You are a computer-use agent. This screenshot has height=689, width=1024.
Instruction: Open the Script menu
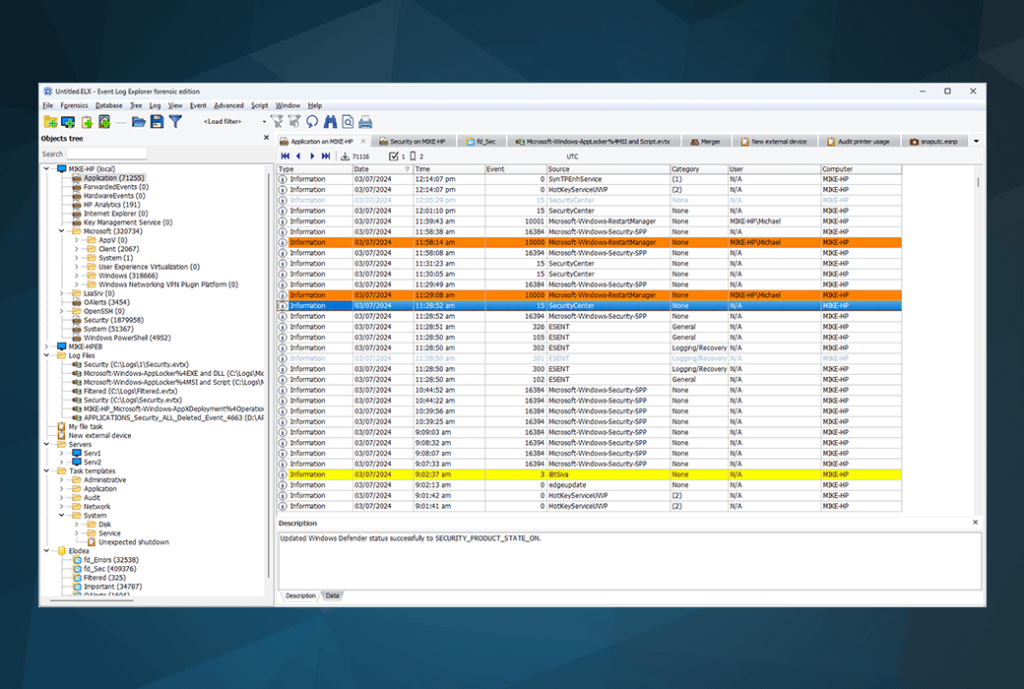click(x=259, y=105)
